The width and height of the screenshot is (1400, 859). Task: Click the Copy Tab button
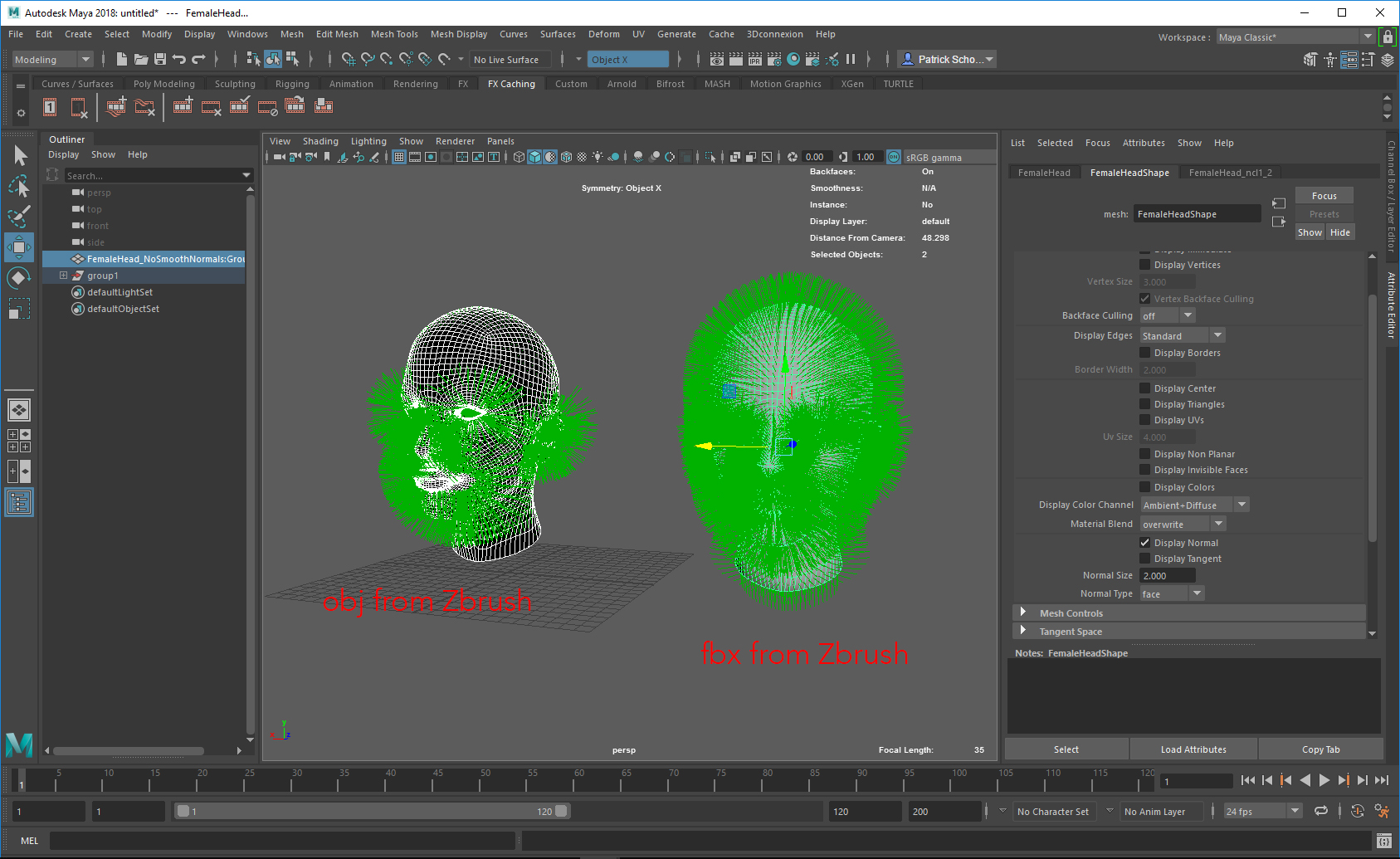(1320, 749)
